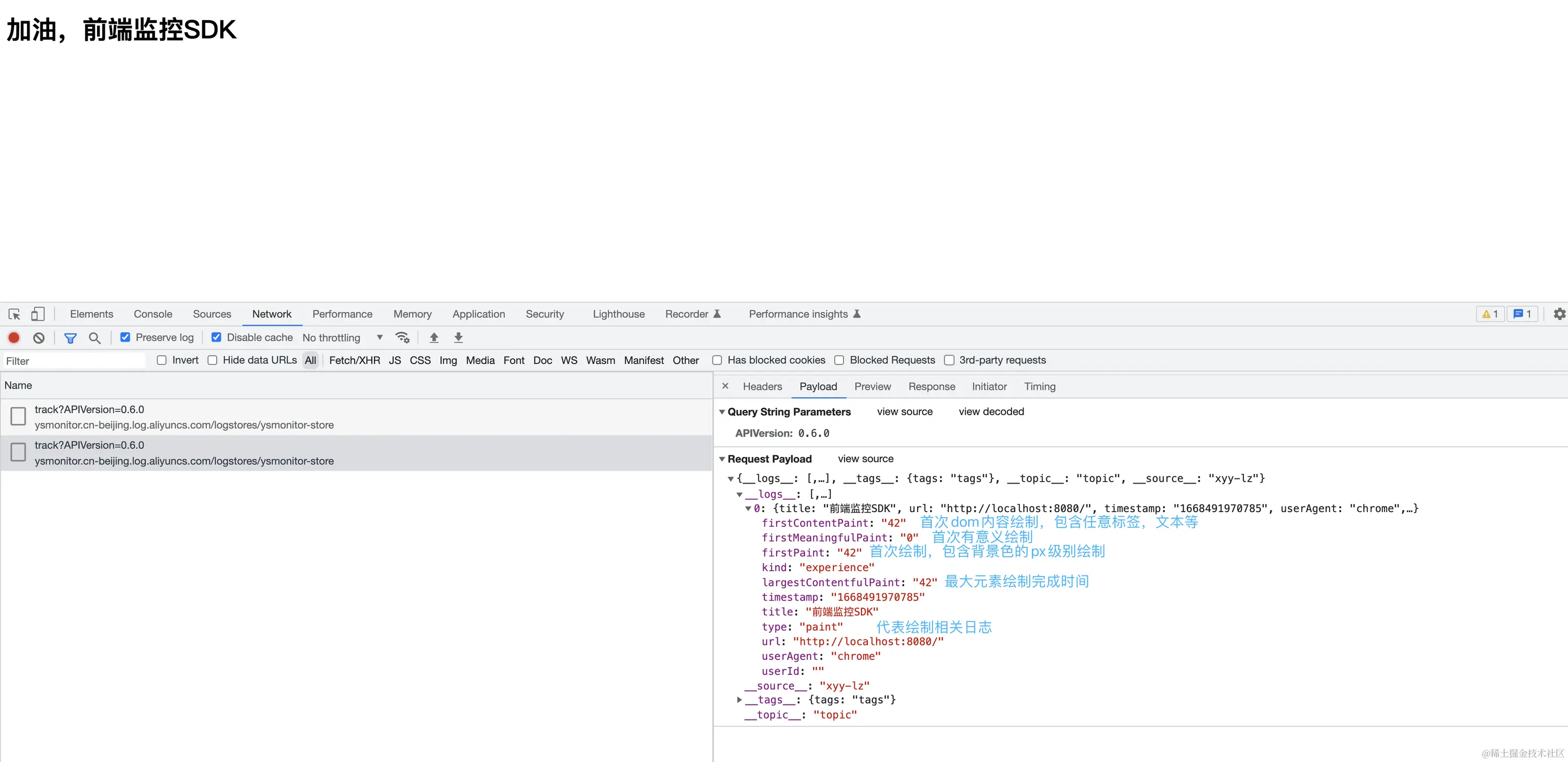Click the export HAR download icon
This screenshot has width=1568, height=762.
(x=458, y=337)
